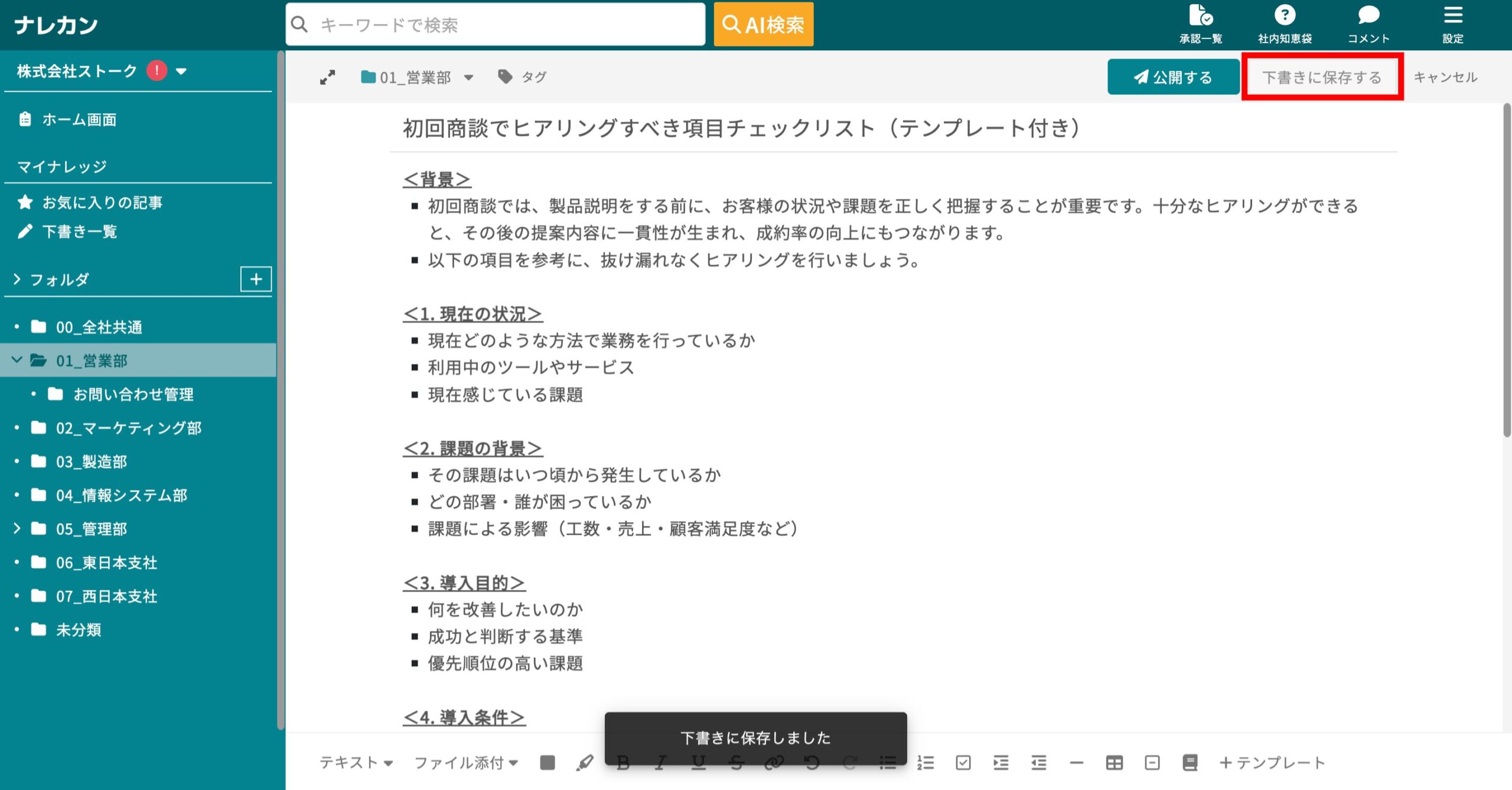Pick the text color square in the editor toolbar

click(x=548, y=763)
